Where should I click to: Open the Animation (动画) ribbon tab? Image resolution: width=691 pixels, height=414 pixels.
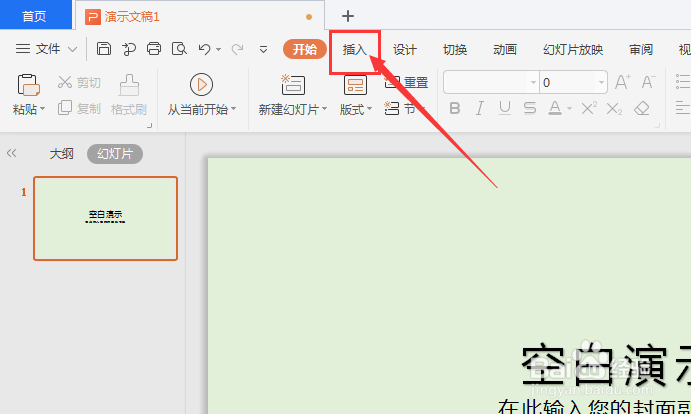pos(505,49)
